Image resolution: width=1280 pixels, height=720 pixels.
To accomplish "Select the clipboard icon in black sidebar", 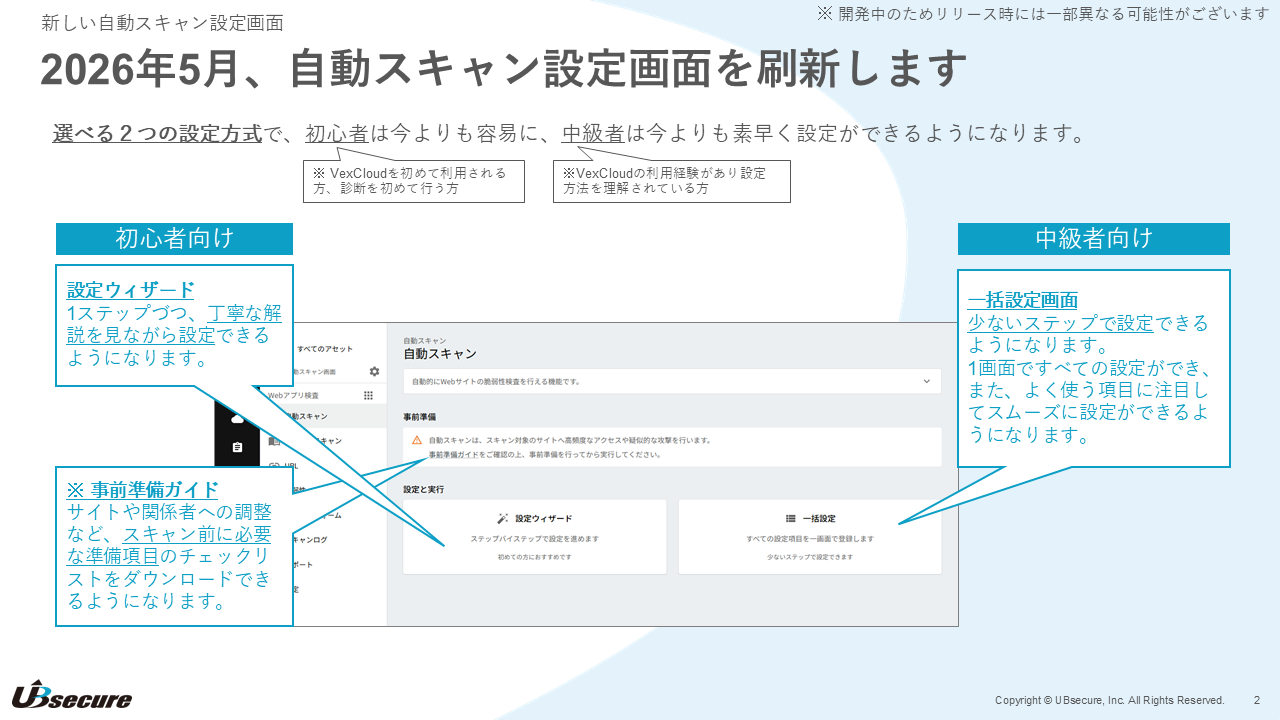I will [x=237, y=447].
